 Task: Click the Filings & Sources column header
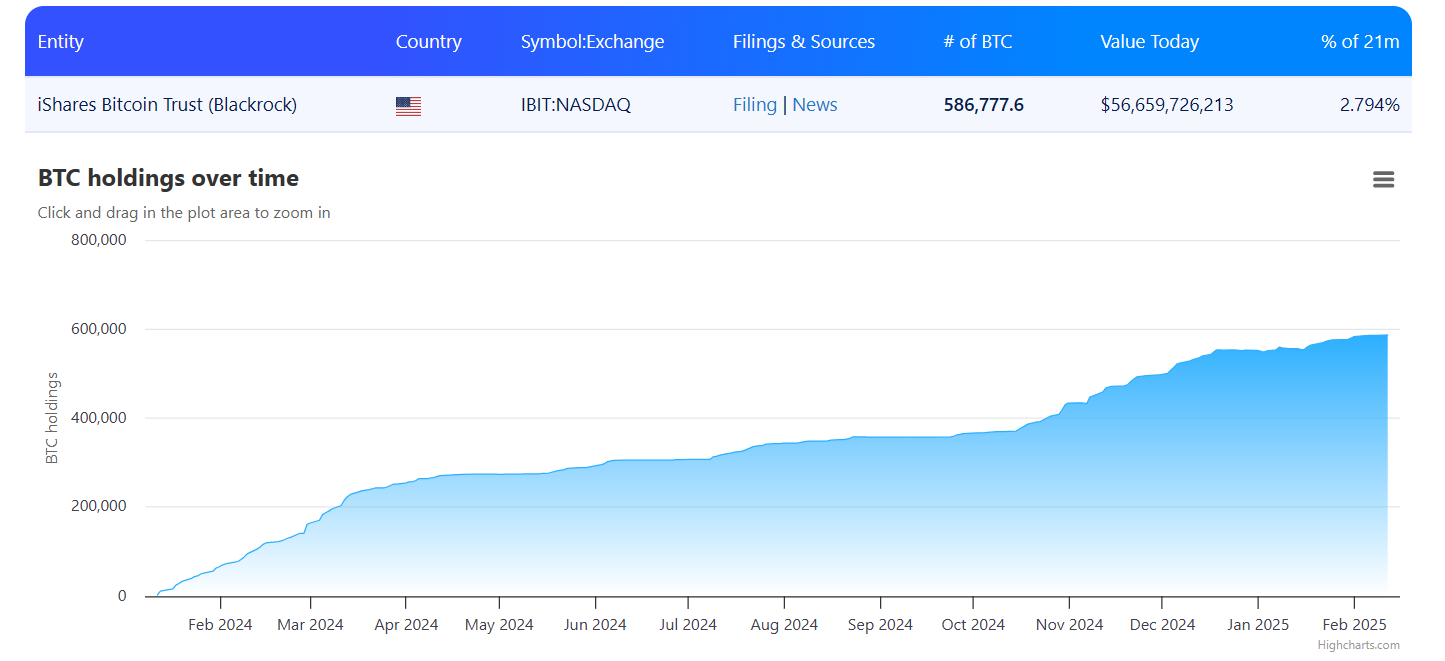[803, 42]
